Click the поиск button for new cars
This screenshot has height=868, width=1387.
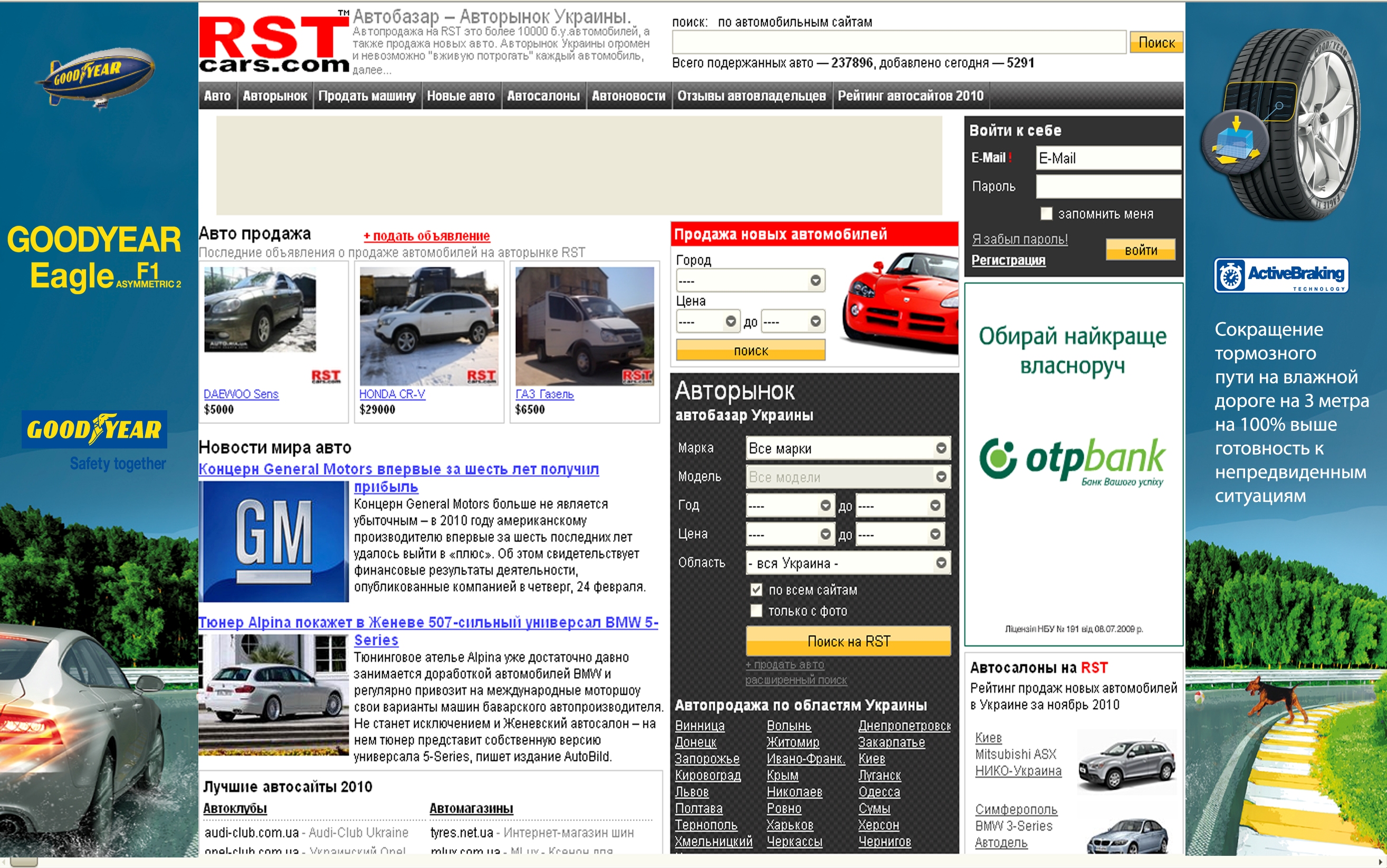[751, 350]
